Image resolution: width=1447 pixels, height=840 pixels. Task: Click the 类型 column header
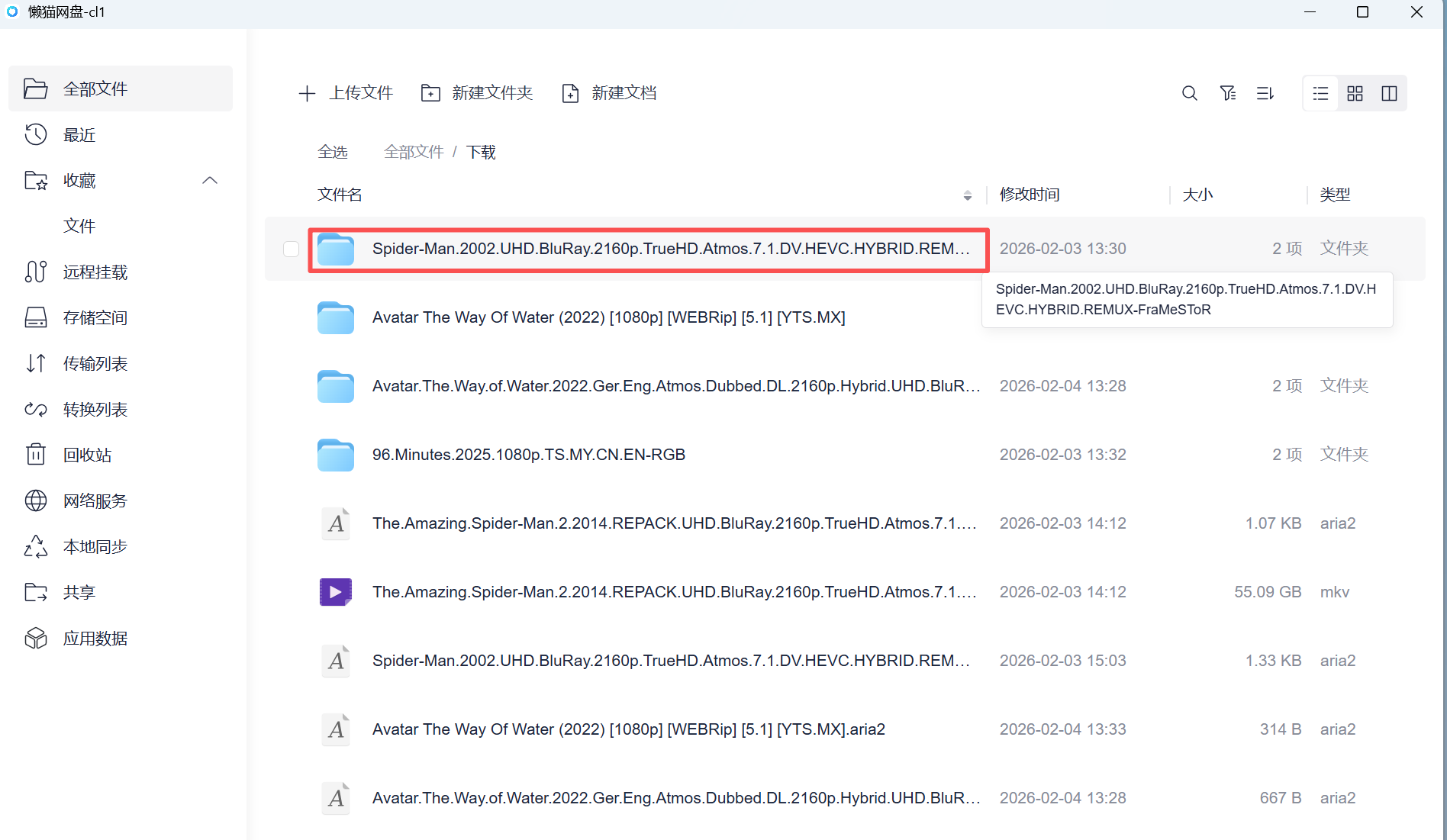click(1335, 195)
